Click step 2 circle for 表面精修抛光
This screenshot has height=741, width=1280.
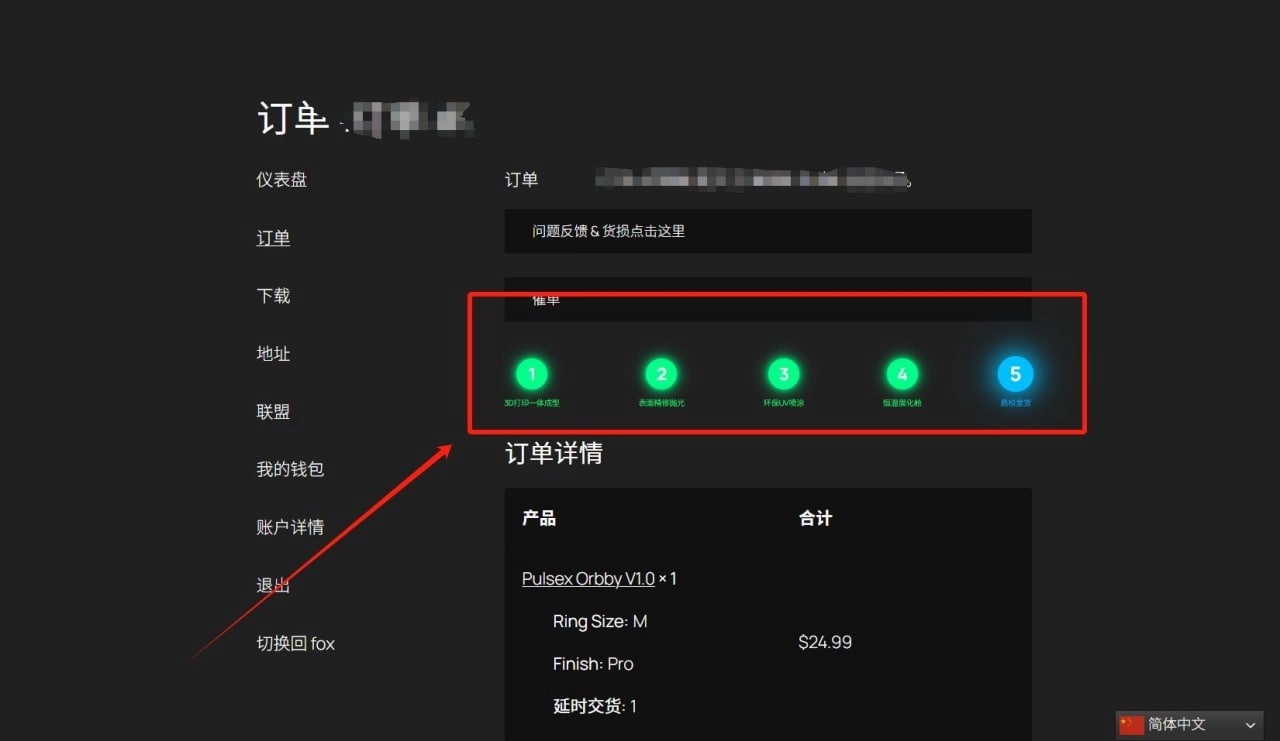pyautogui.click(x=661, y=374)
